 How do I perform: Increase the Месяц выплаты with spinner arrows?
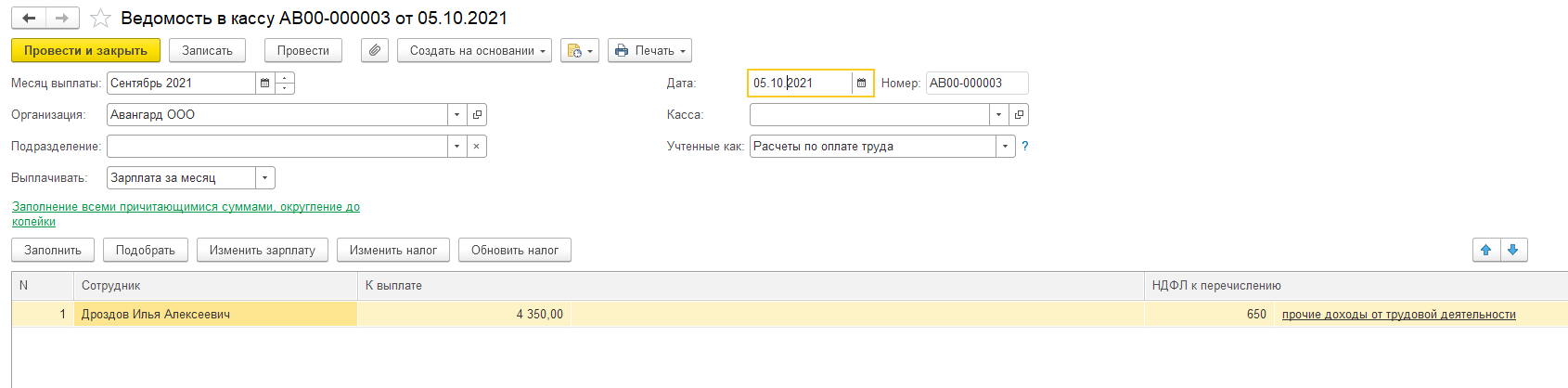[285, 78]
